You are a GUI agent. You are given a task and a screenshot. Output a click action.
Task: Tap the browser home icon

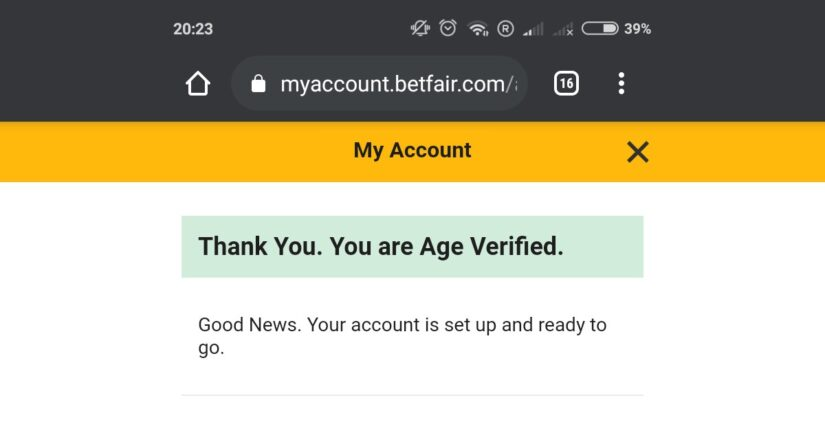click(x=198, y=84)
